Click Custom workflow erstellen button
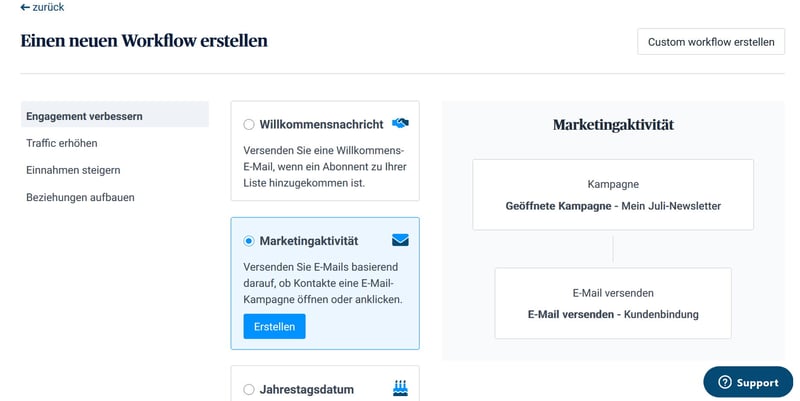The image size is (800, 401). pyautogui.click(x=711, y=42)
